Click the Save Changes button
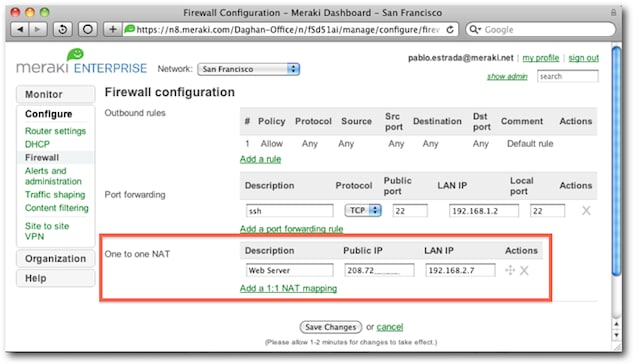This screenshot has height=364, width=638. 330,327
